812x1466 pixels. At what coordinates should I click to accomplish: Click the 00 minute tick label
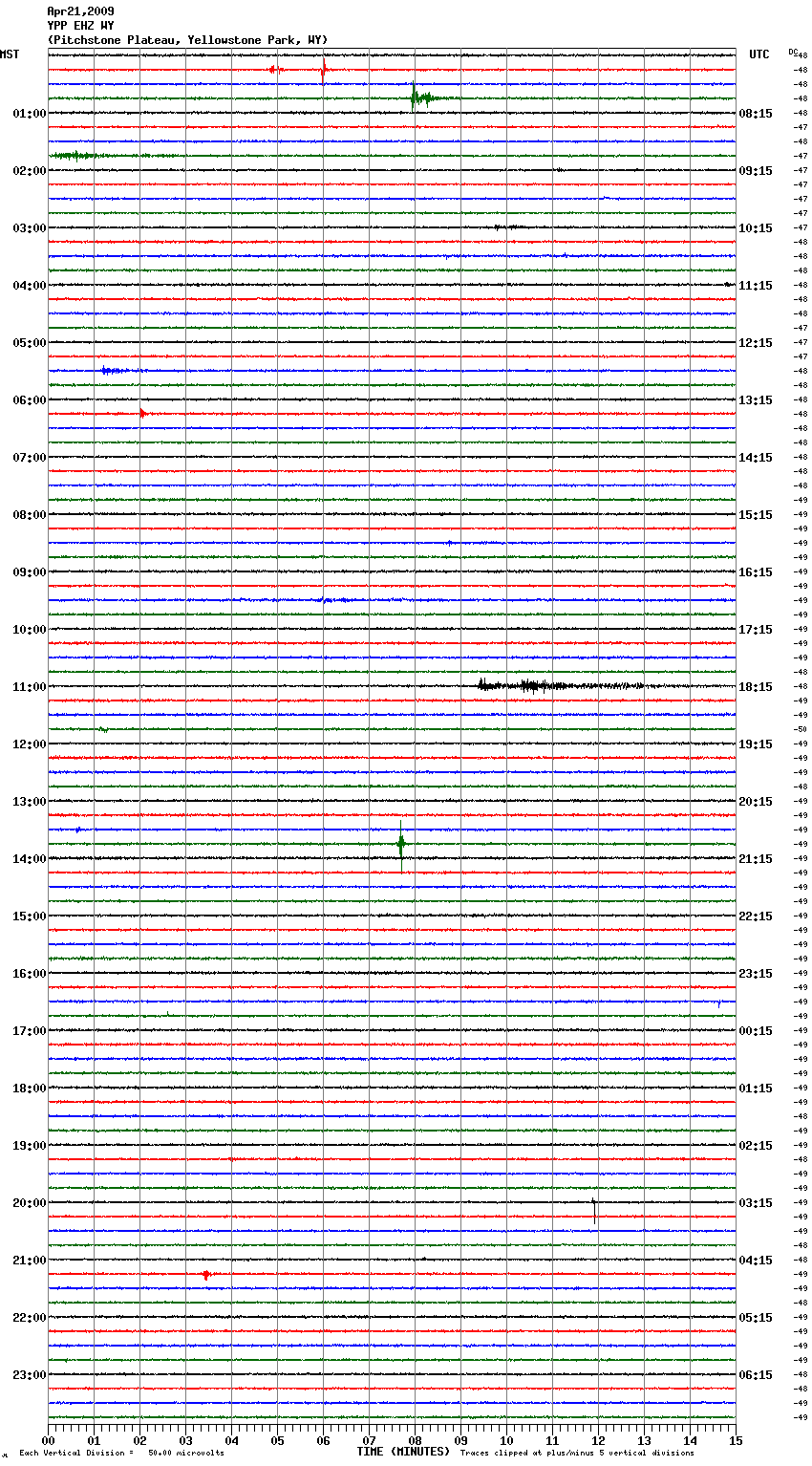coord(48,1441)
